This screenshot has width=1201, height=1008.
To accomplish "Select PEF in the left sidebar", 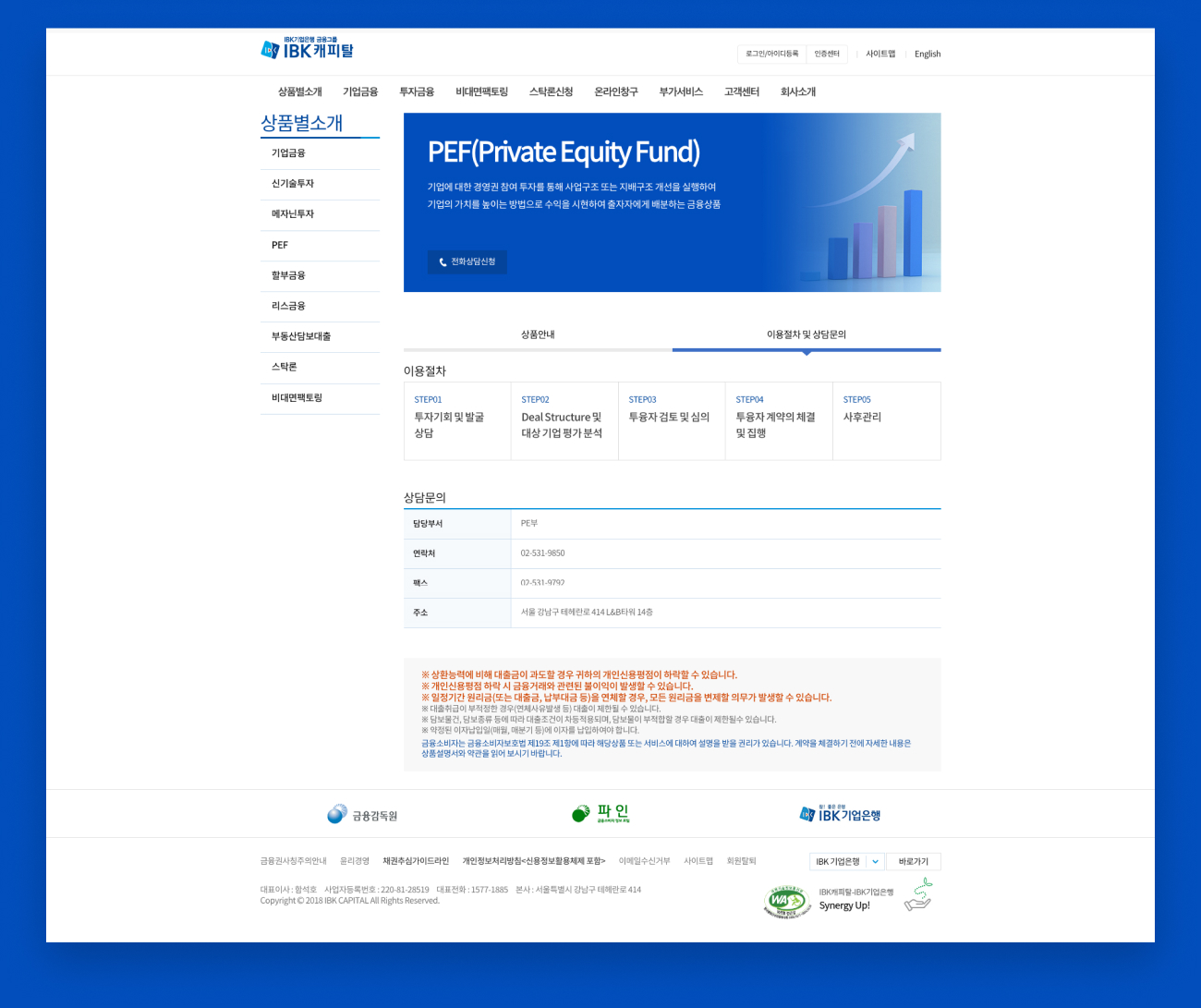I will click(x=280, y=246).
